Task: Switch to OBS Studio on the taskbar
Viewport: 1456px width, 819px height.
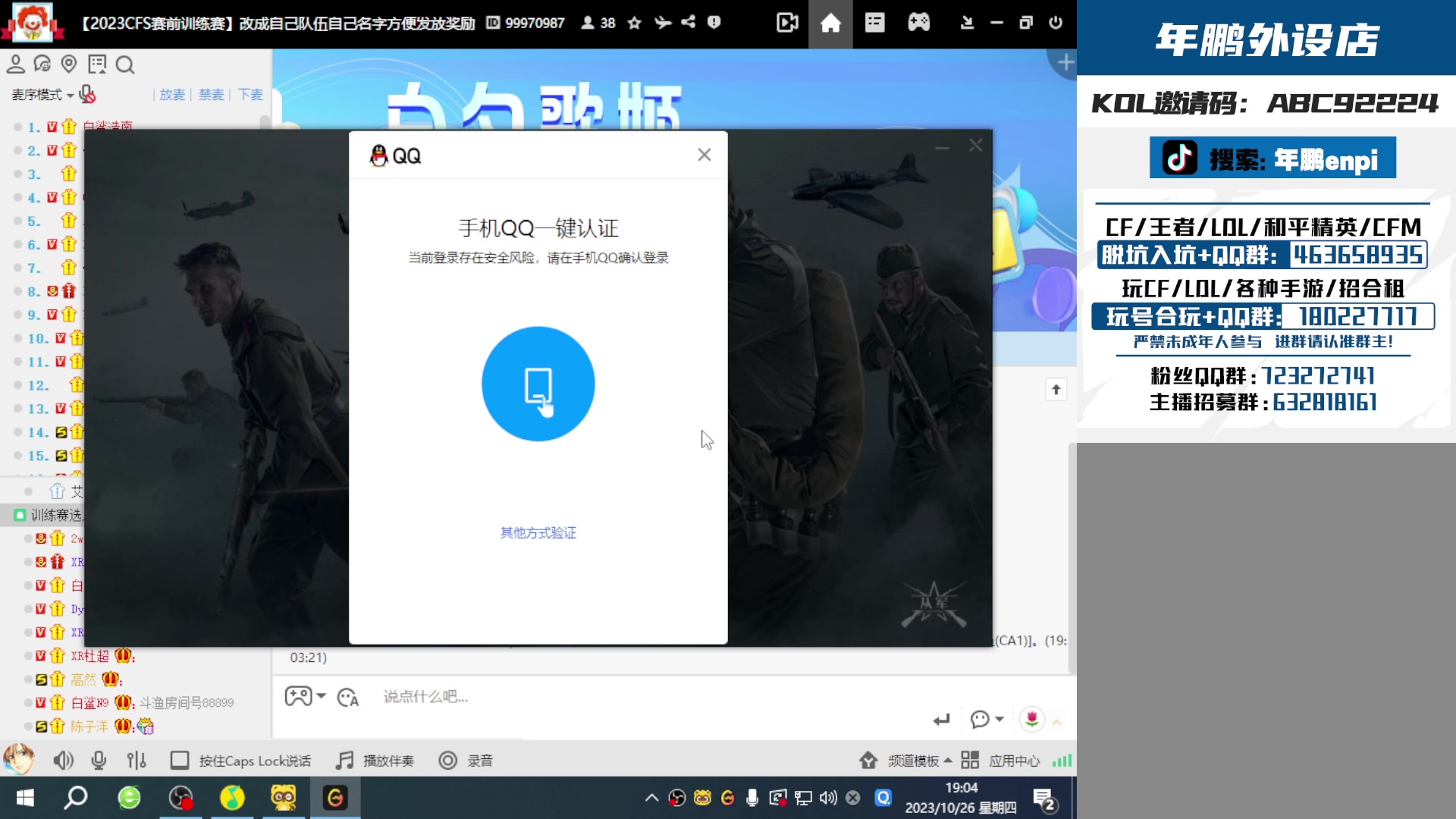Action: pyautogui.click(x=180, y=798)
